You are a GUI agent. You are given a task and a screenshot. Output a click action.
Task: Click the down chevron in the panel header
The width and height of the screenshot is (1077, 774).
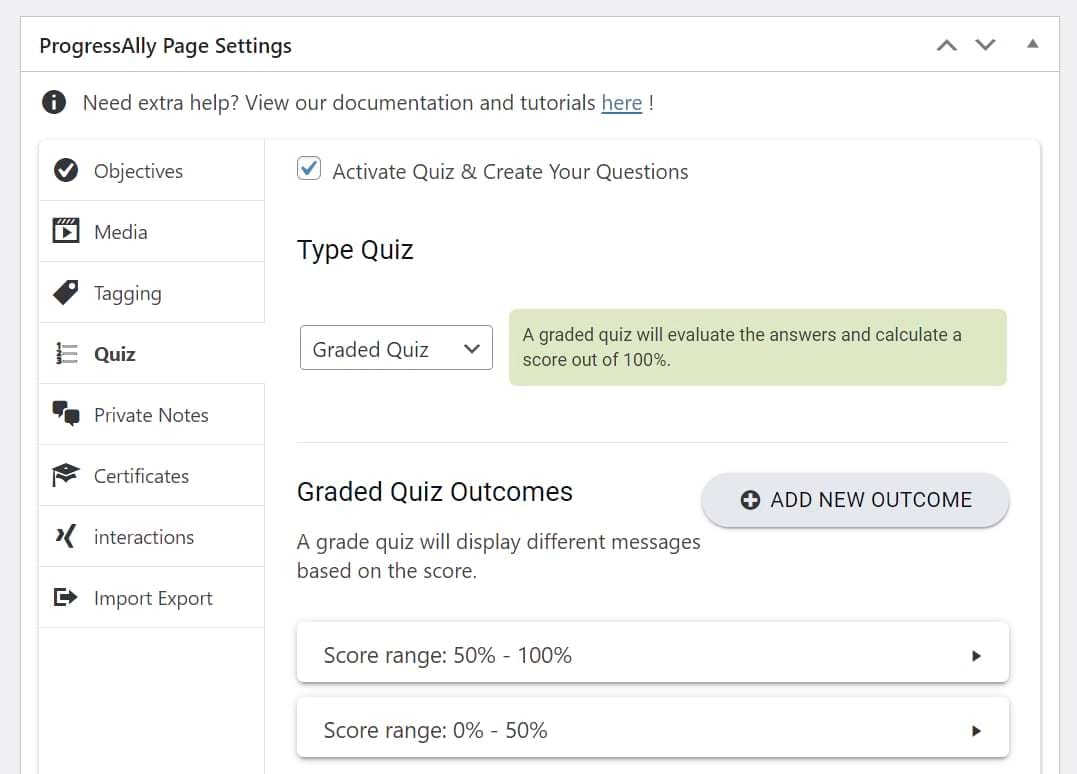985,44
